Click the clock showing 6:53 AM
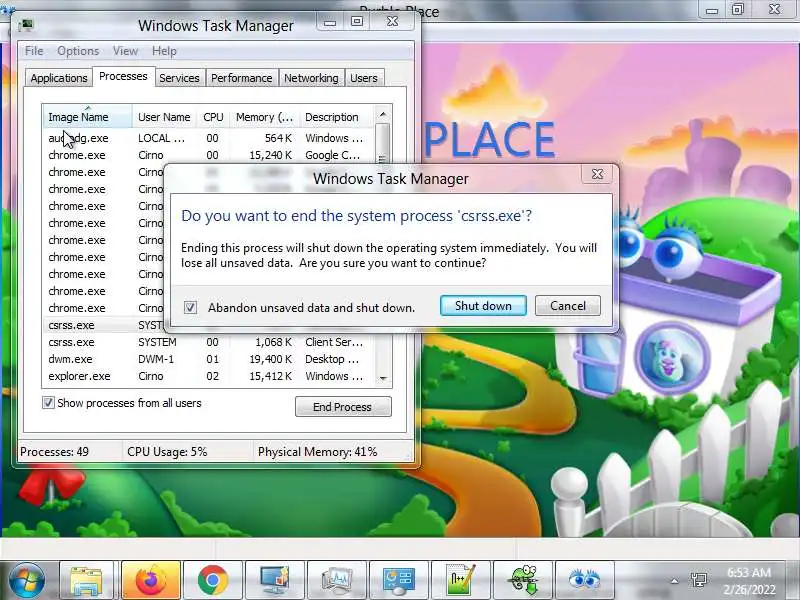 pos(749,572)
